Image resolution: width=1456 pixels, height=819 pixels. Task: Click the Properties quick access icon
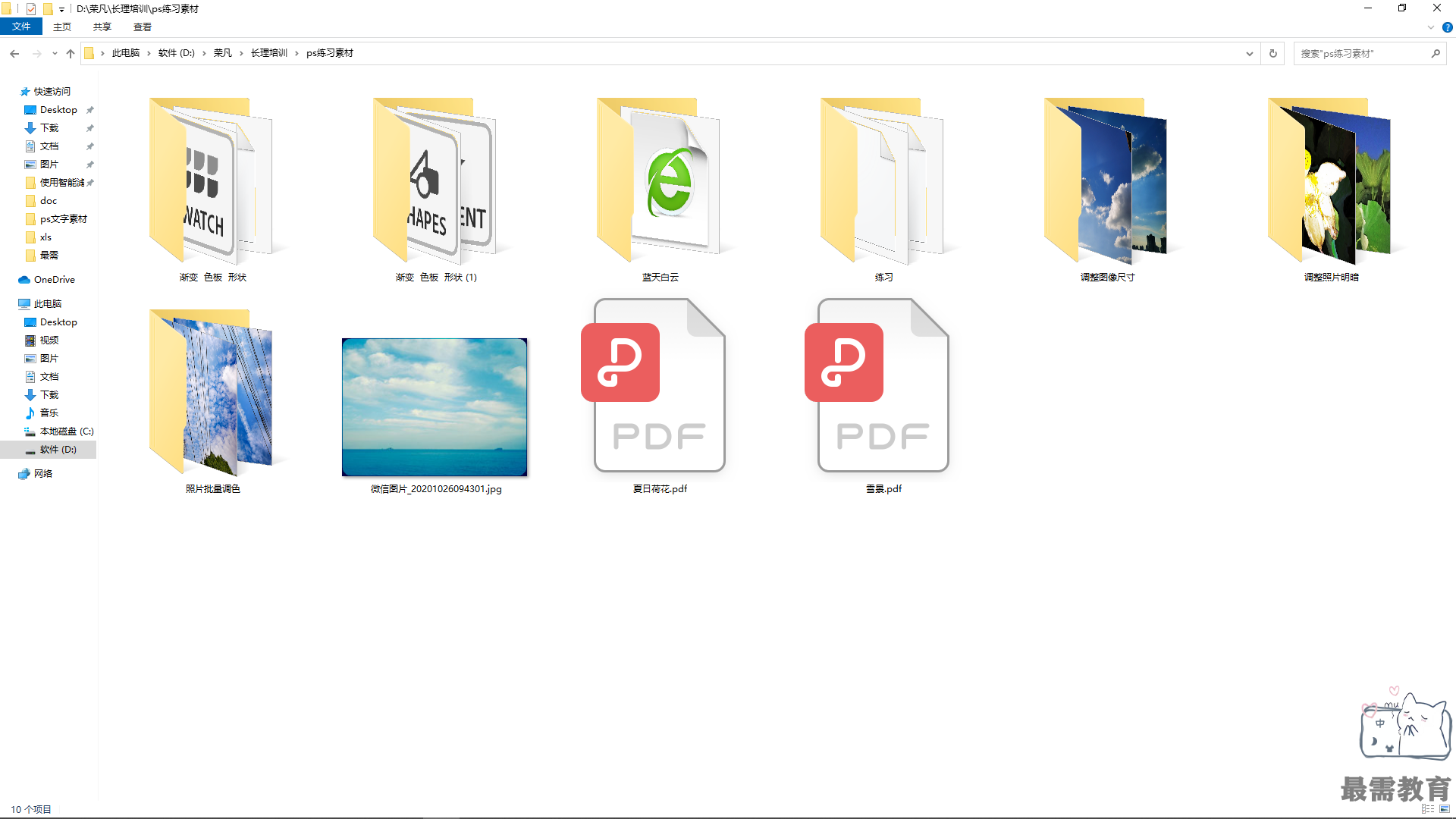pos(31,9)
